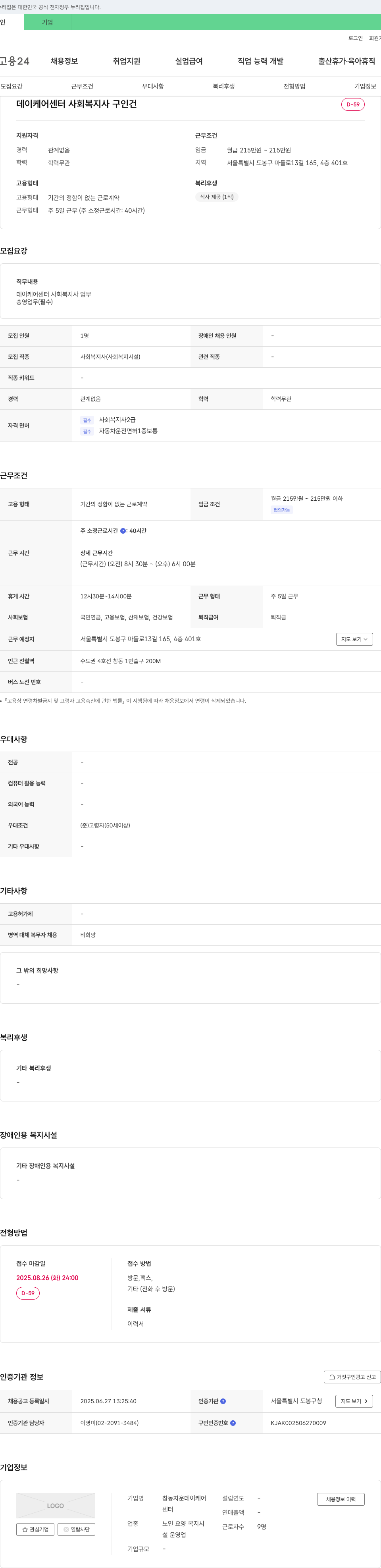The width and height of the screenshot is (381, 1568).
Task: Click the KJAK002506270009 certification number
Action: click(298, 1423)
